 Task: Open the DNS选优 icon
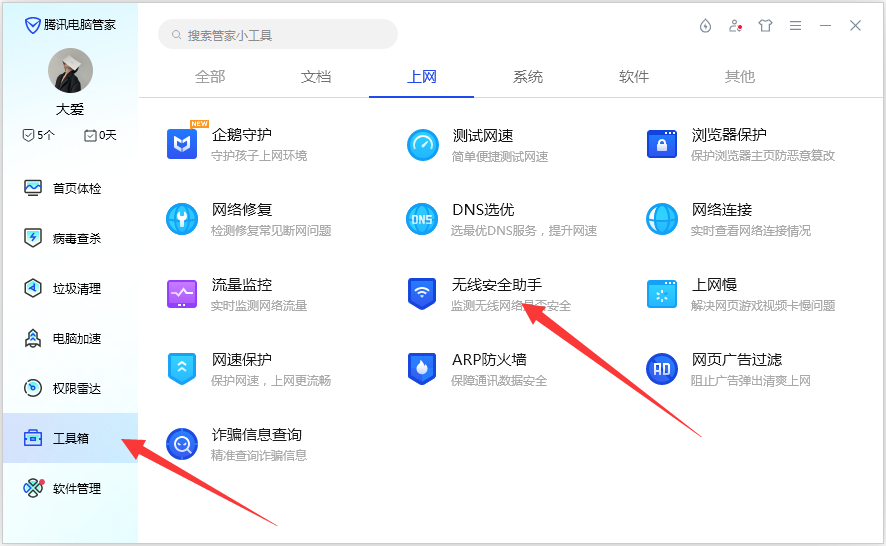[x=422, y=219]
